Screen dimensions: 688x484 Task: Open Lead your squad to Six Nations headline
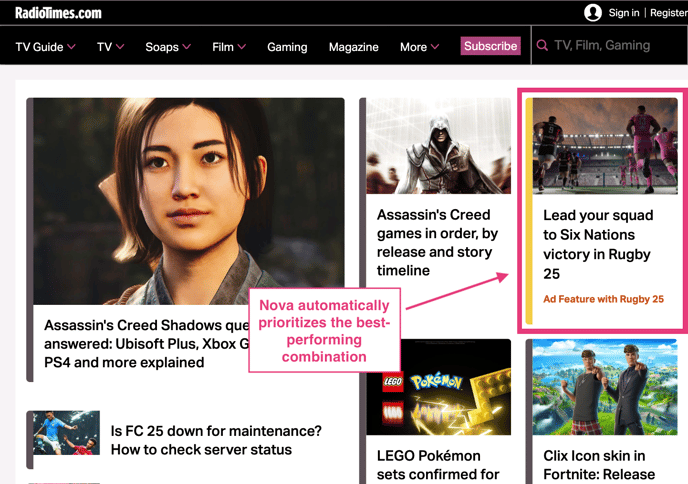pyautogui.click(x=598, y=244)
